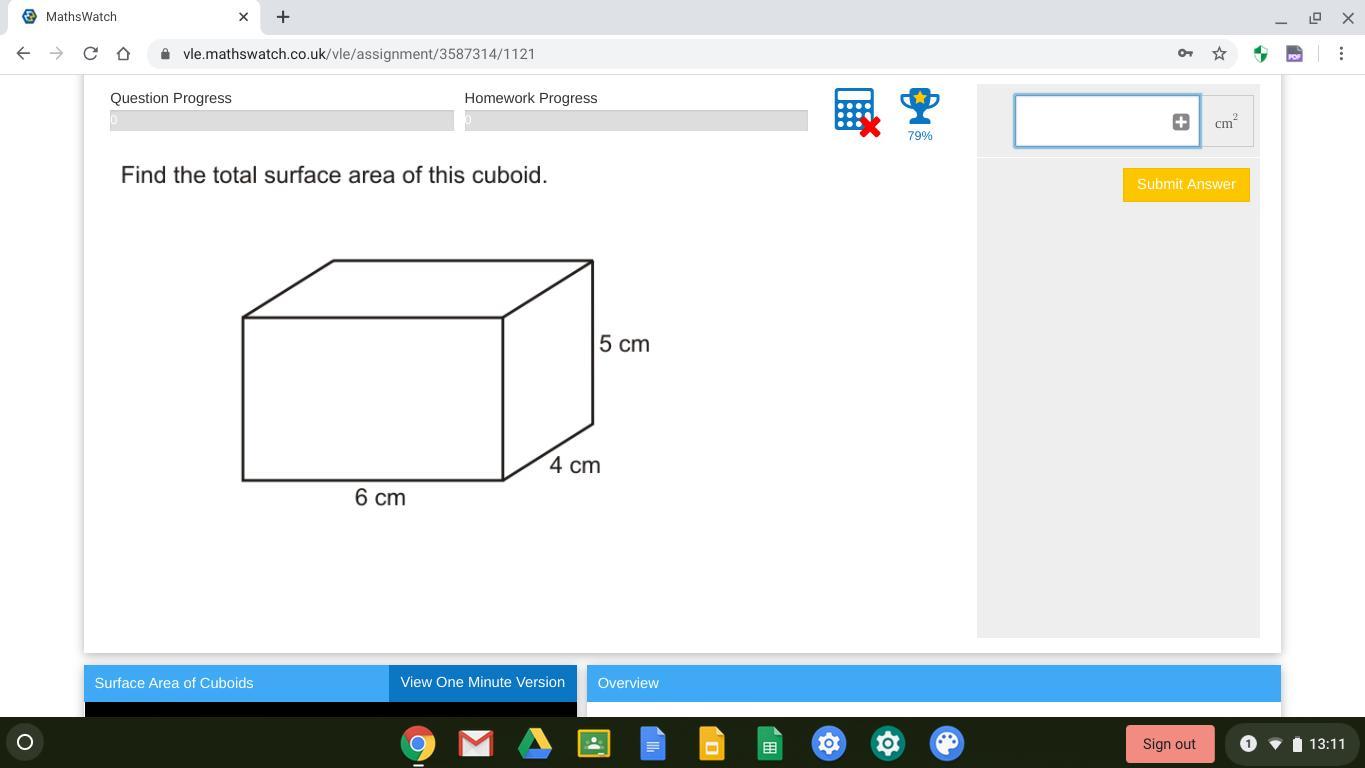Click the address bar URL
The width and height of the screenshot is (1365, 768).
(359, 54)
